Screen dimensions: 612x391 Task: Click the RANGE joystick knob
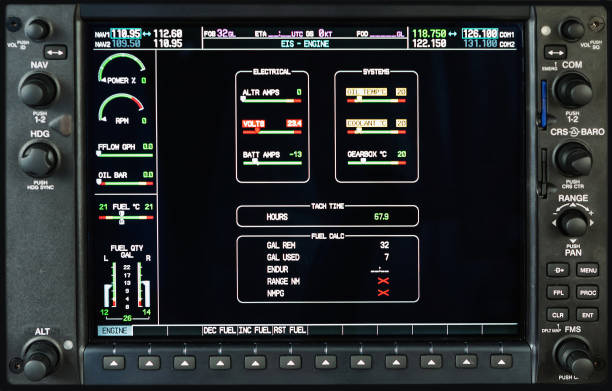click(x=573, y=223)
